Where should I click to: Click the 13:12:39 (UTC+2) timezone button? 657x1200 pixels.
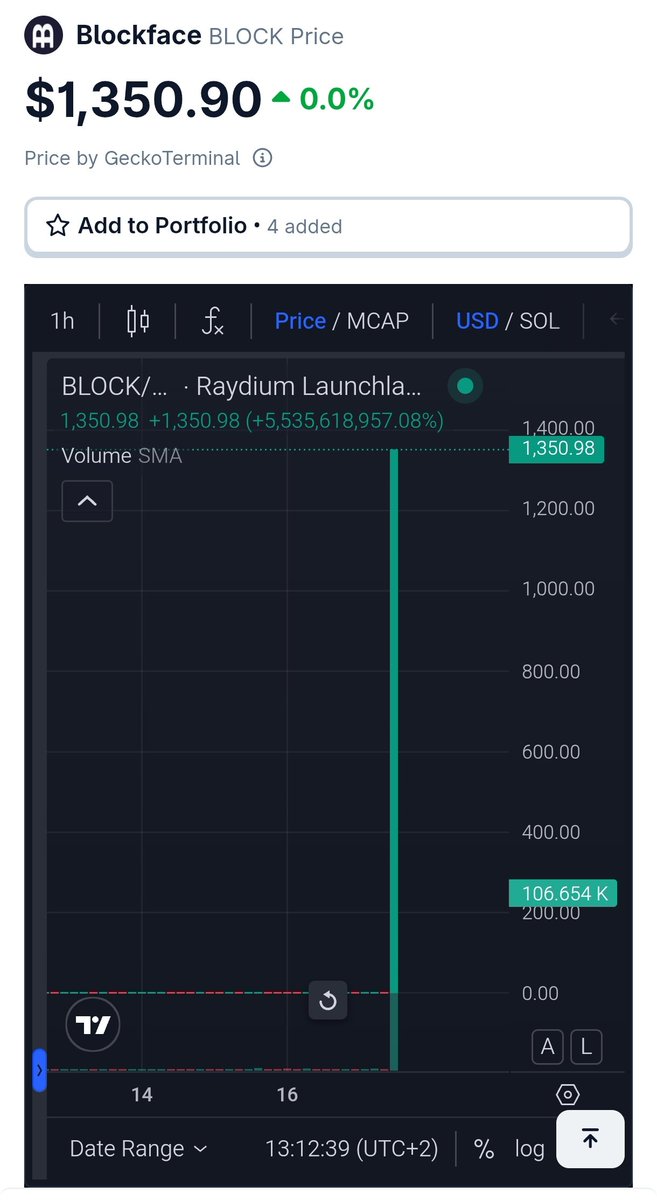click(x=351, y=1149)
